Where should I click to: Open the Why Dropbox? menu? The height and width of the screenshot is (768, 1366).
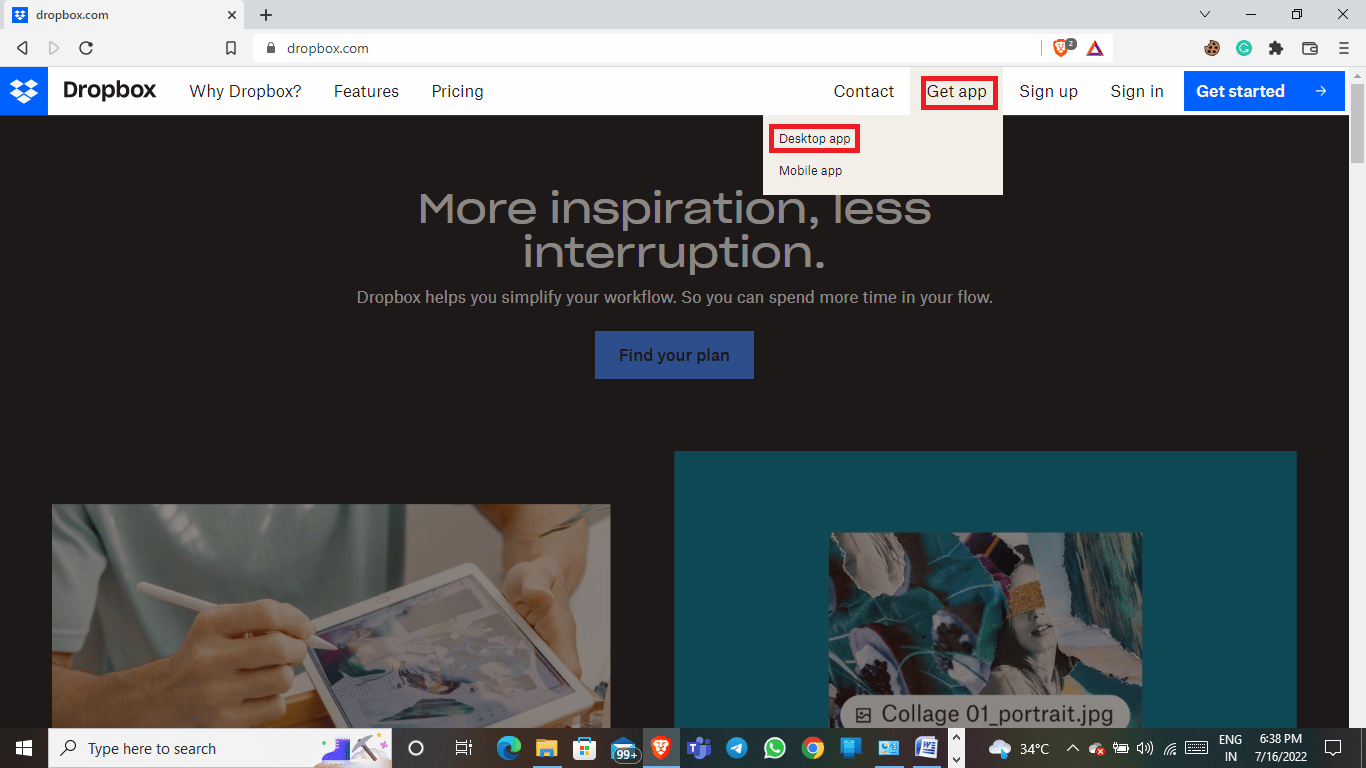point(245,91)
